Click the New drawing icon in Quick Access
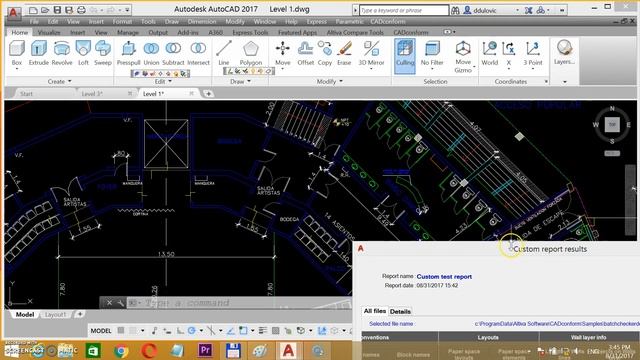The image size is (640, 360). (x=33, y=9)
